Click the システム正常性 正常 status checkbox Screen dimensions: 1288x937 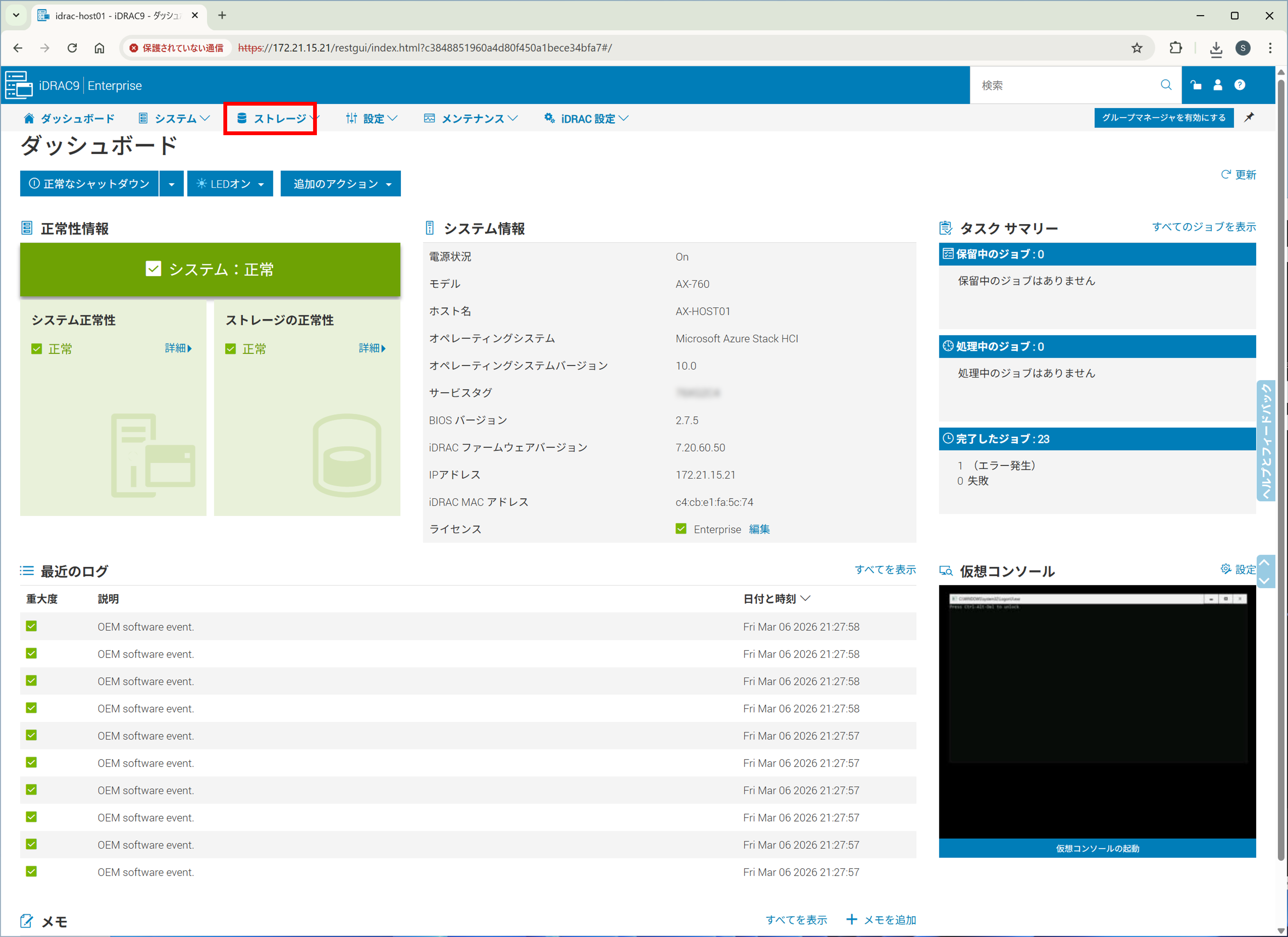(x=37, y=349)
